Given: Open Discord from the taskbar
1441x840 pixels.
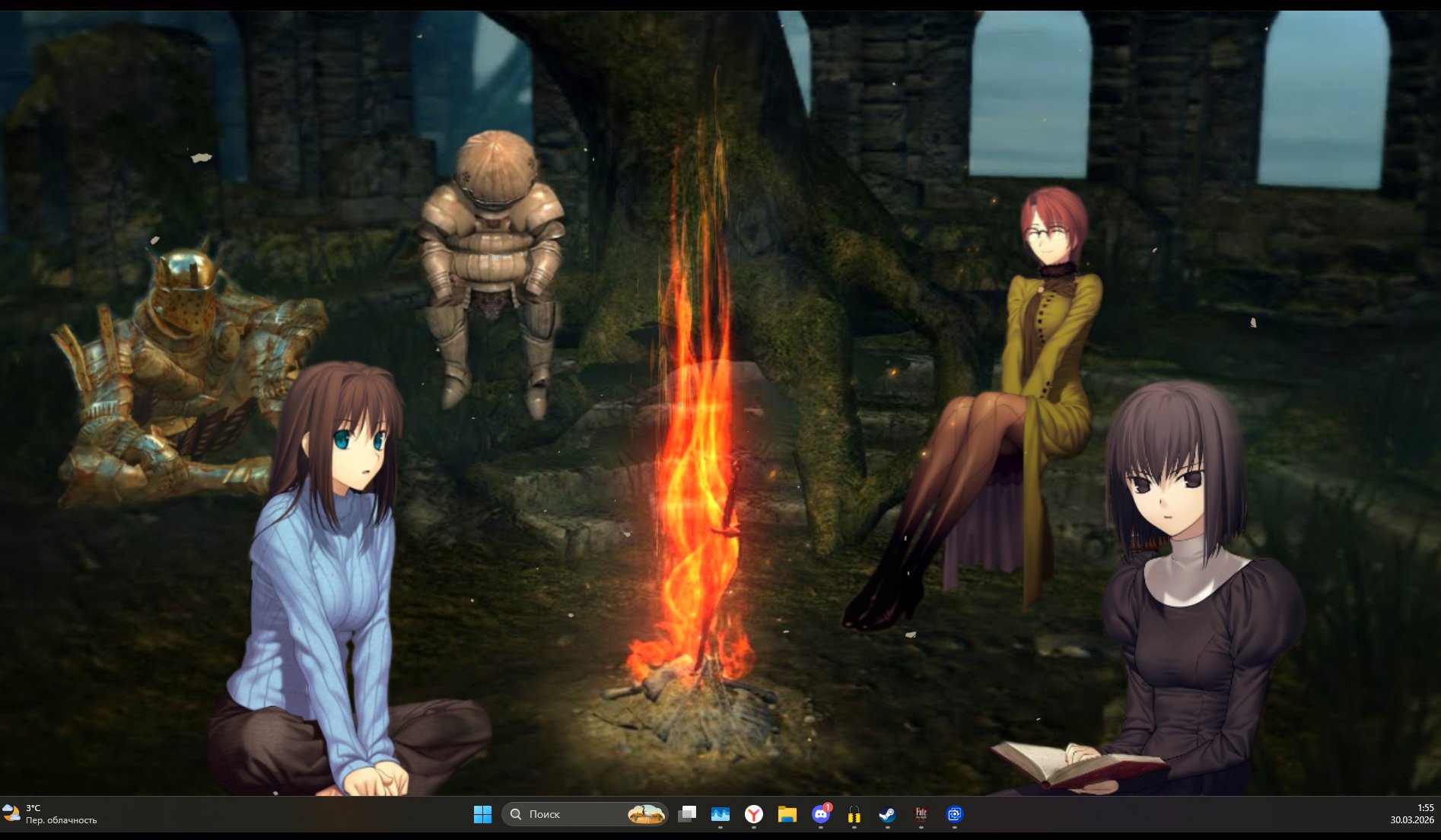Looking at the screenshot, I should click(x=821, y=815).
